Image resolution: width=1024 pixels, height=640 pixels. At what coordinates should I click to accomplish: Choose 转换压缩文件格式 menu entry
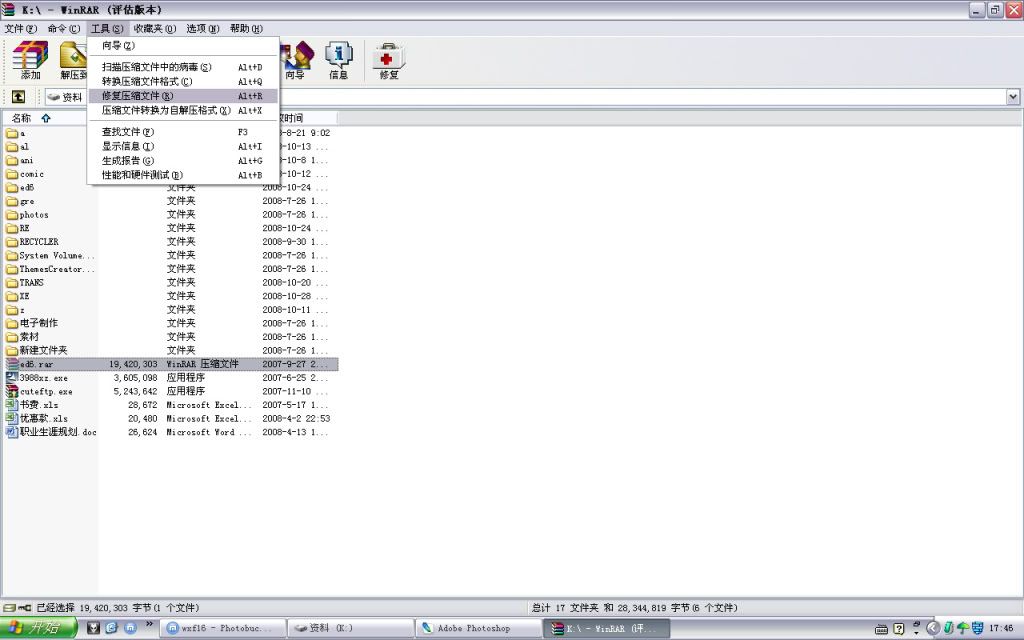point(183,82)
